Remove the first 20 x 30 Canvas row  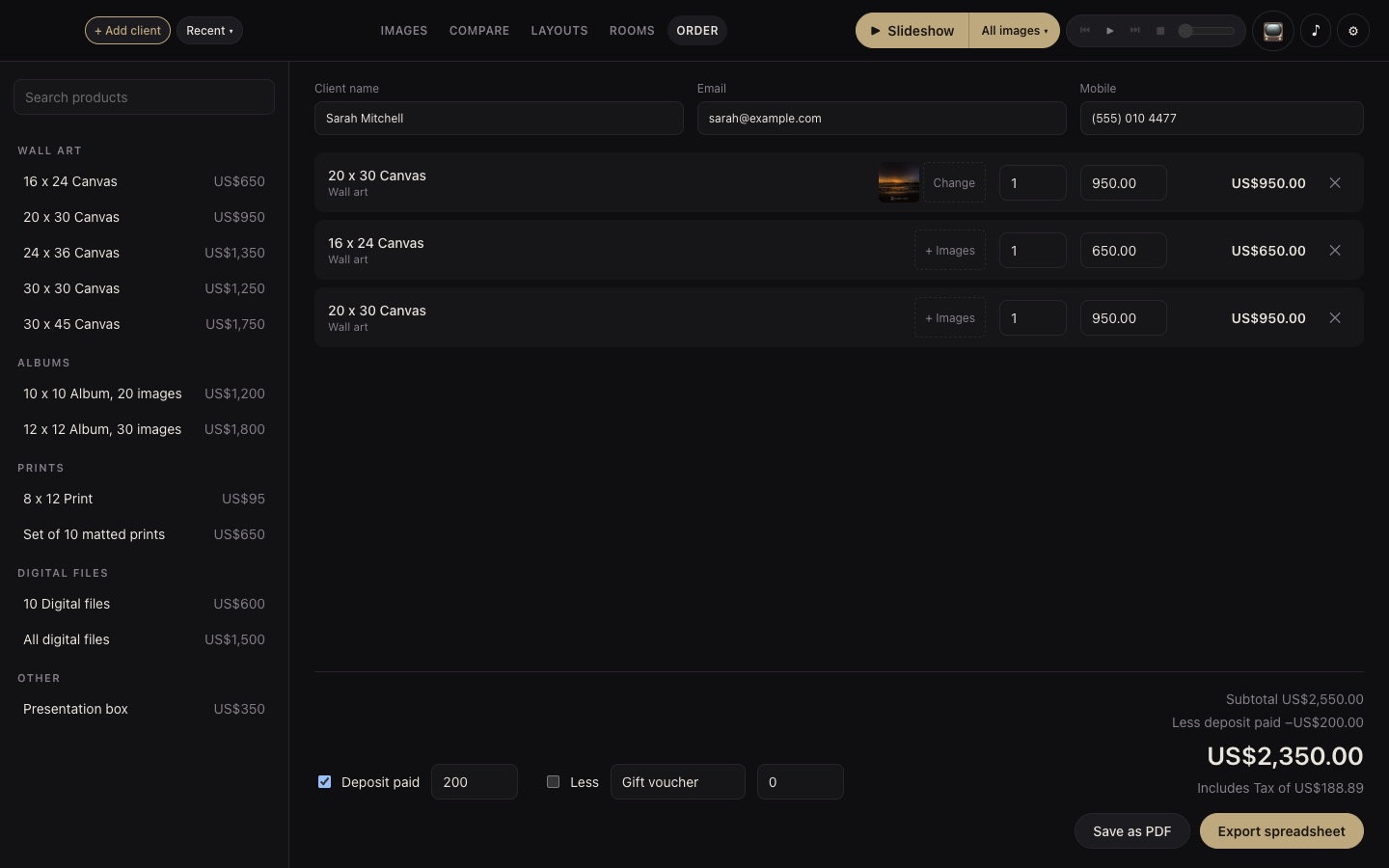pyautogui.click(x=1335, y=183)
